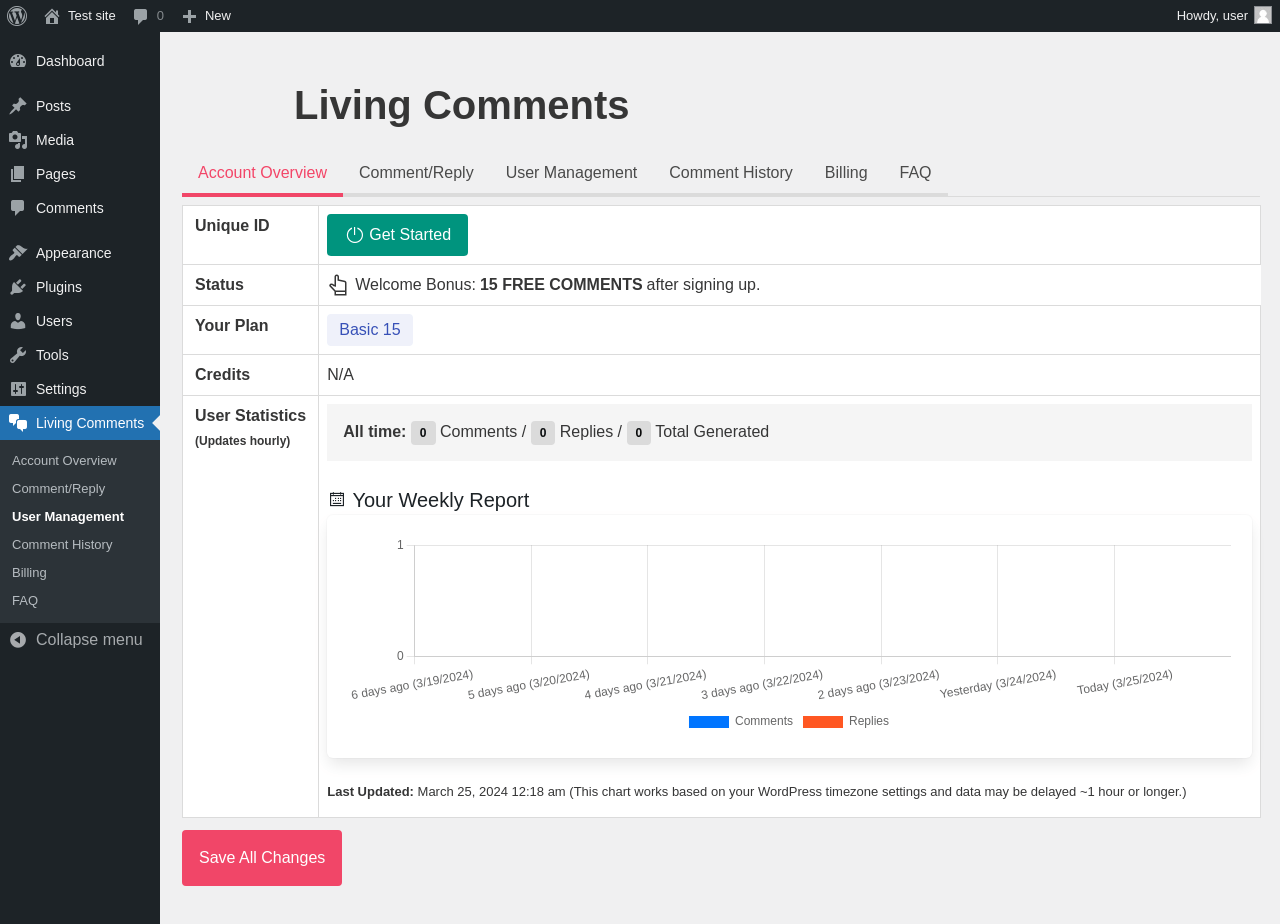
Task: Click the plus icon beside New
Action: coord(189,16)
